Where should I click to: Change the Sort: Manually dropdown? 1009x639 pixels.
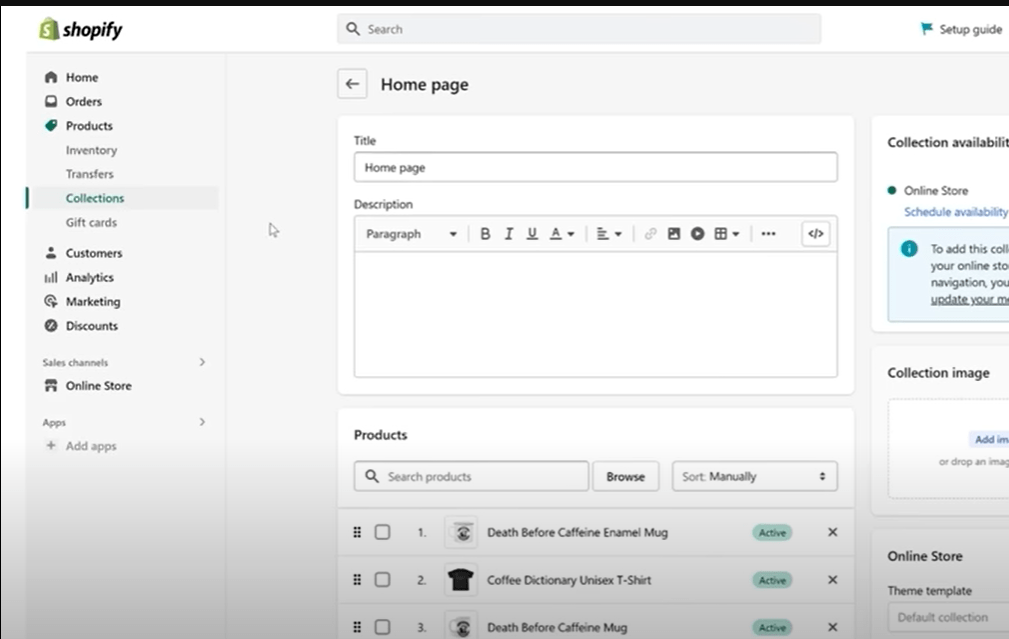[754, 476]
